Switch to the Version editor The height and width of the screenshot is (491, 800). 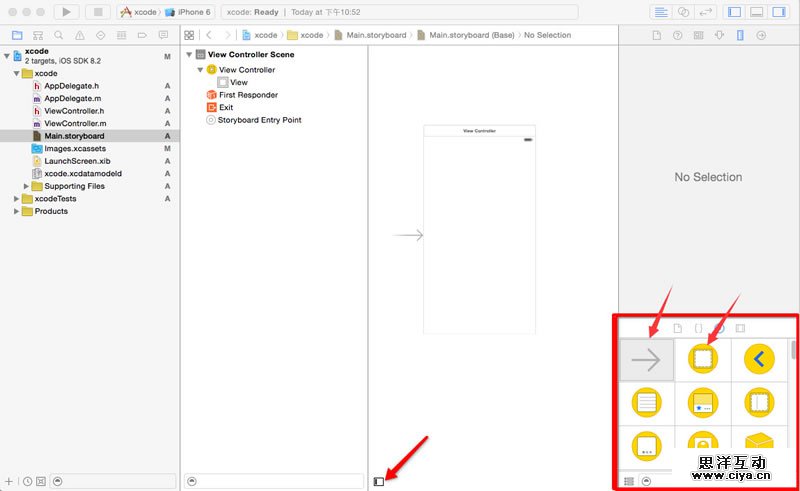tap(706, 12)
